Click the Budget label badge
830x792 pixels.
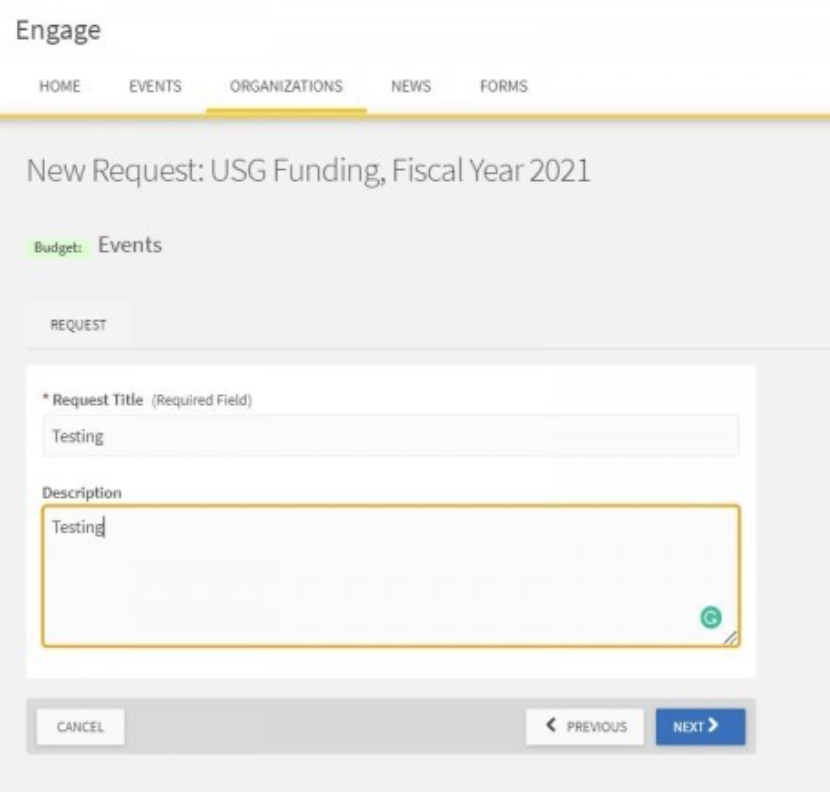click(58, 247)
